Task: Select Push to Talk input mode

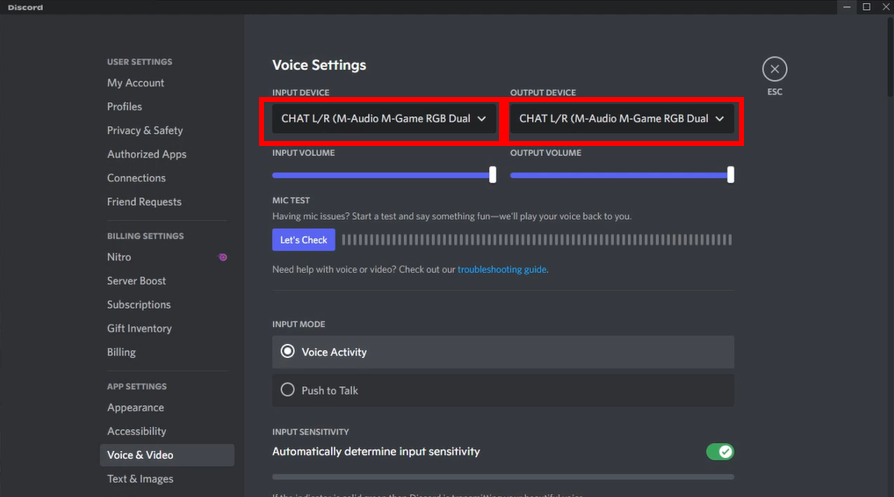Action: click(x=503, y=390)
